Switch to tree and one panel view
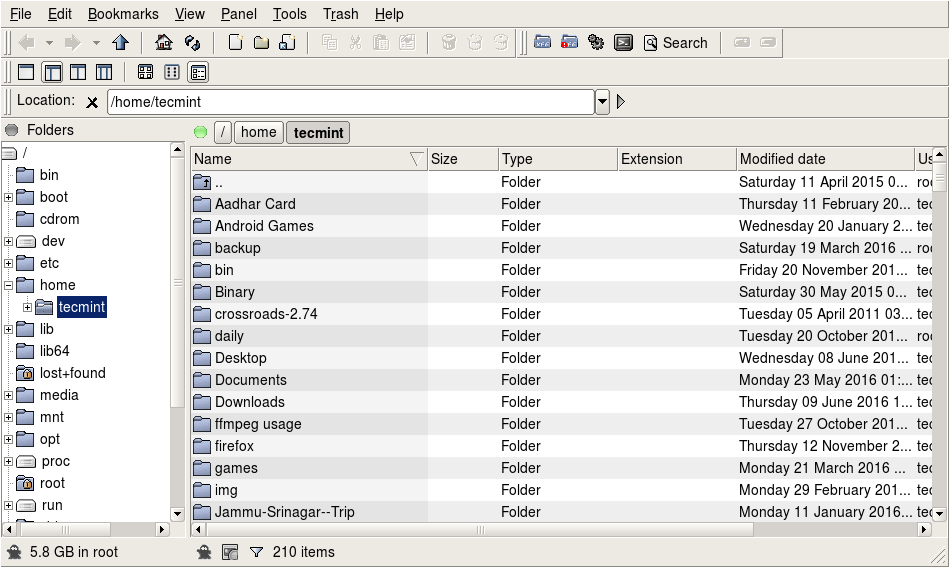The image size is (949, 567). pos(52,72)
